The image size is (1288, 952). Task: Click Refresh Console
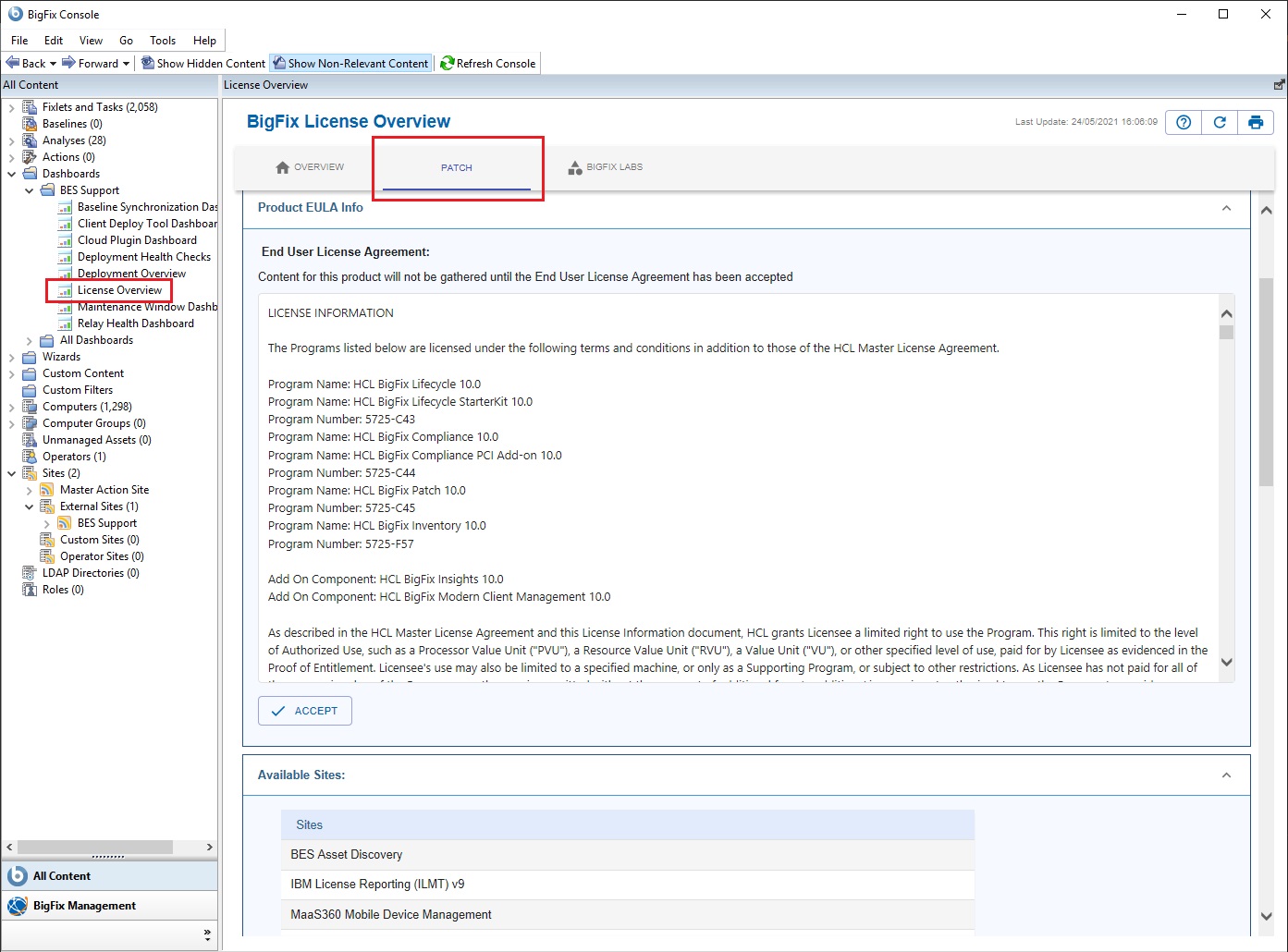click(x=488, y=63)
